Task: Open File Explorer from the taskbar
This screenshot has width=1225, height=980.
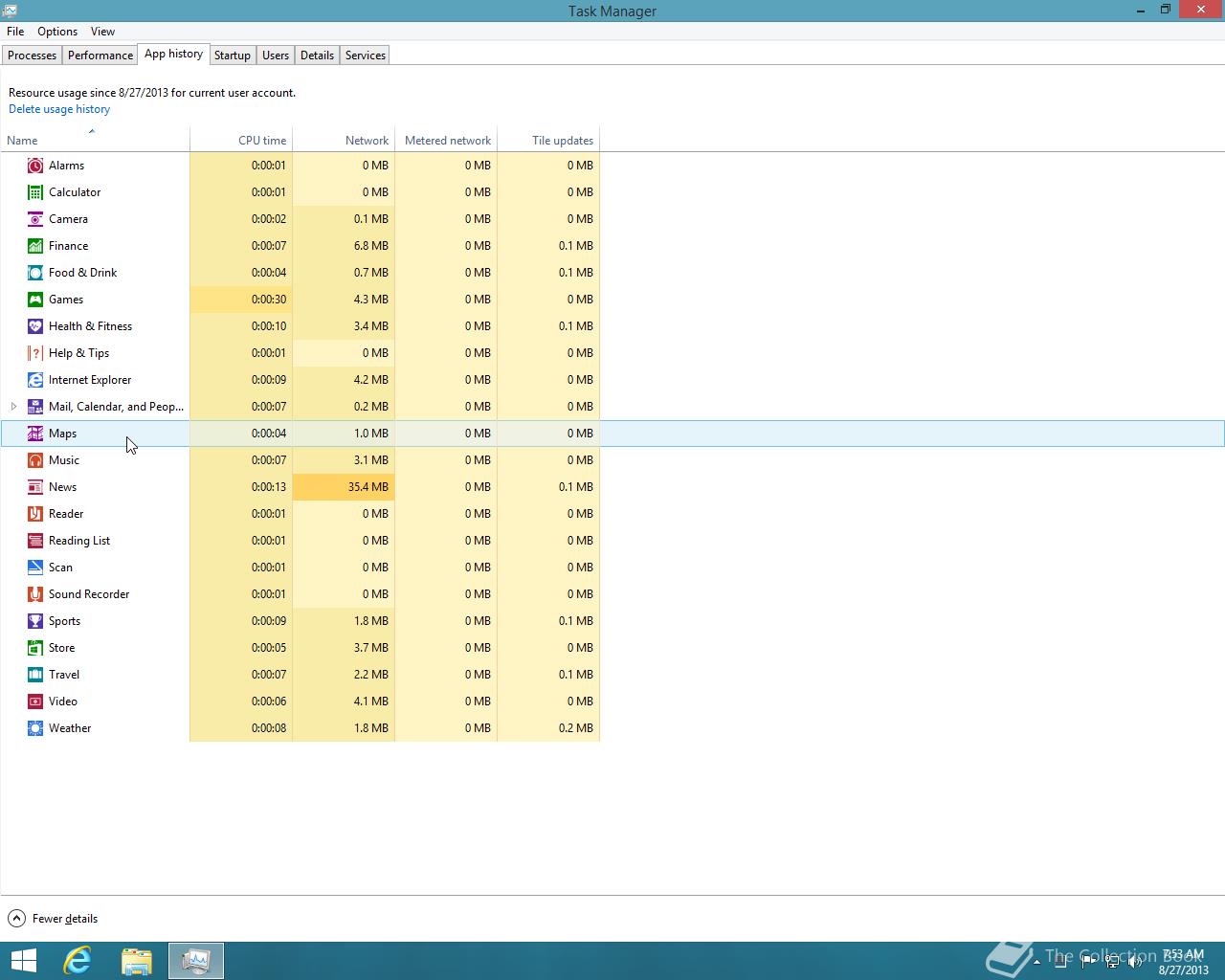Action: 137,961
